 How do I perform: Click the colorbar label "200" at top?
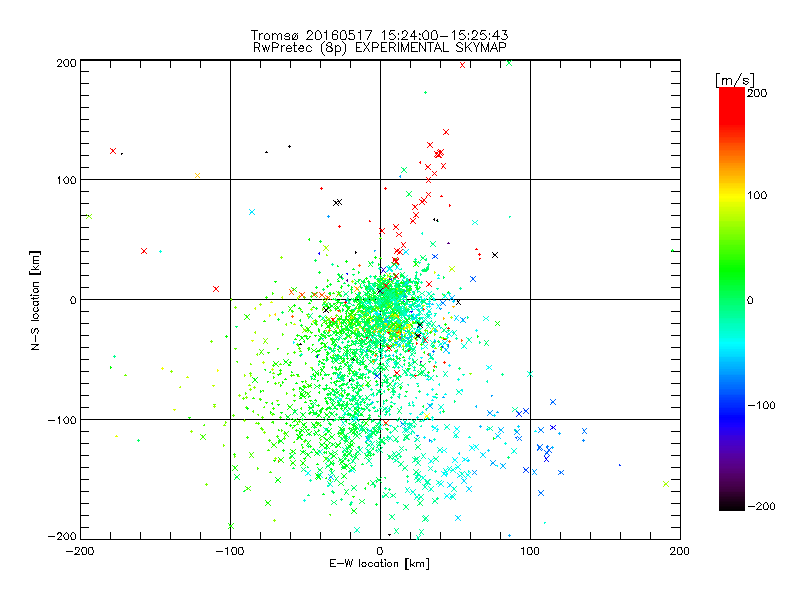coord(757,93)
